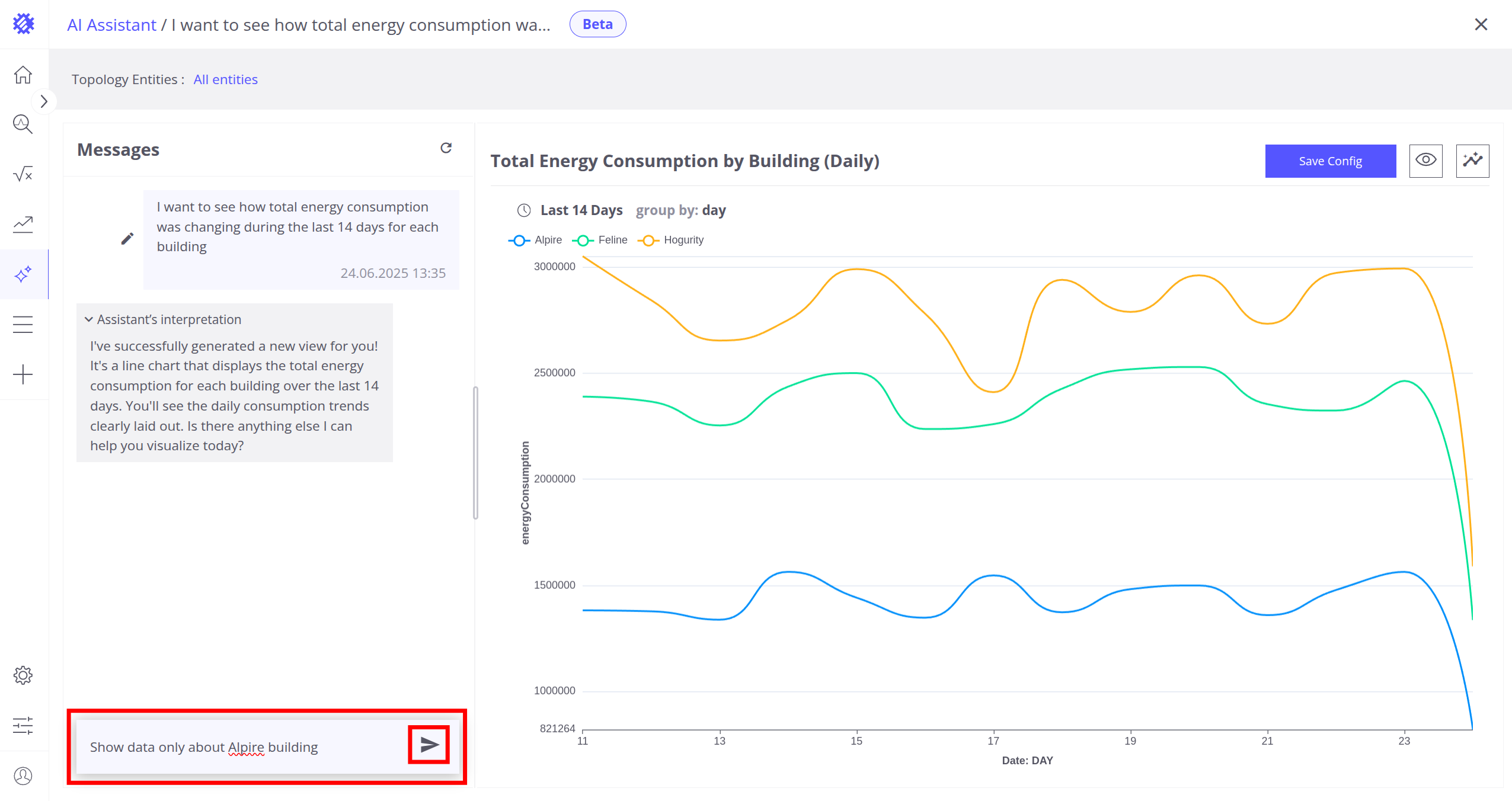The image size is (1512, 801).
Task: Click the send message arrow icon
Action: pos(429,745)
